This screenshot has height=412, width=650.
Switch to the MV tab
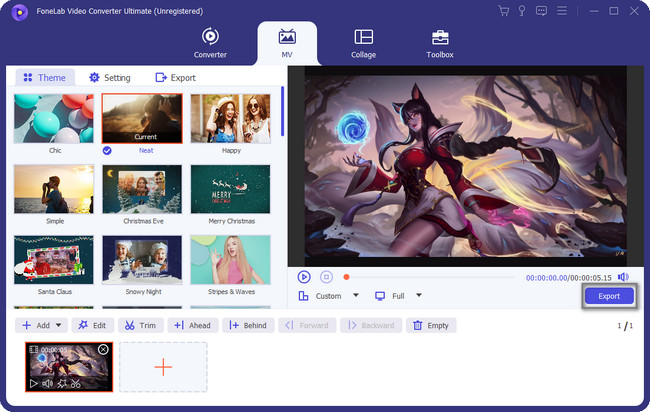[287, 43]
